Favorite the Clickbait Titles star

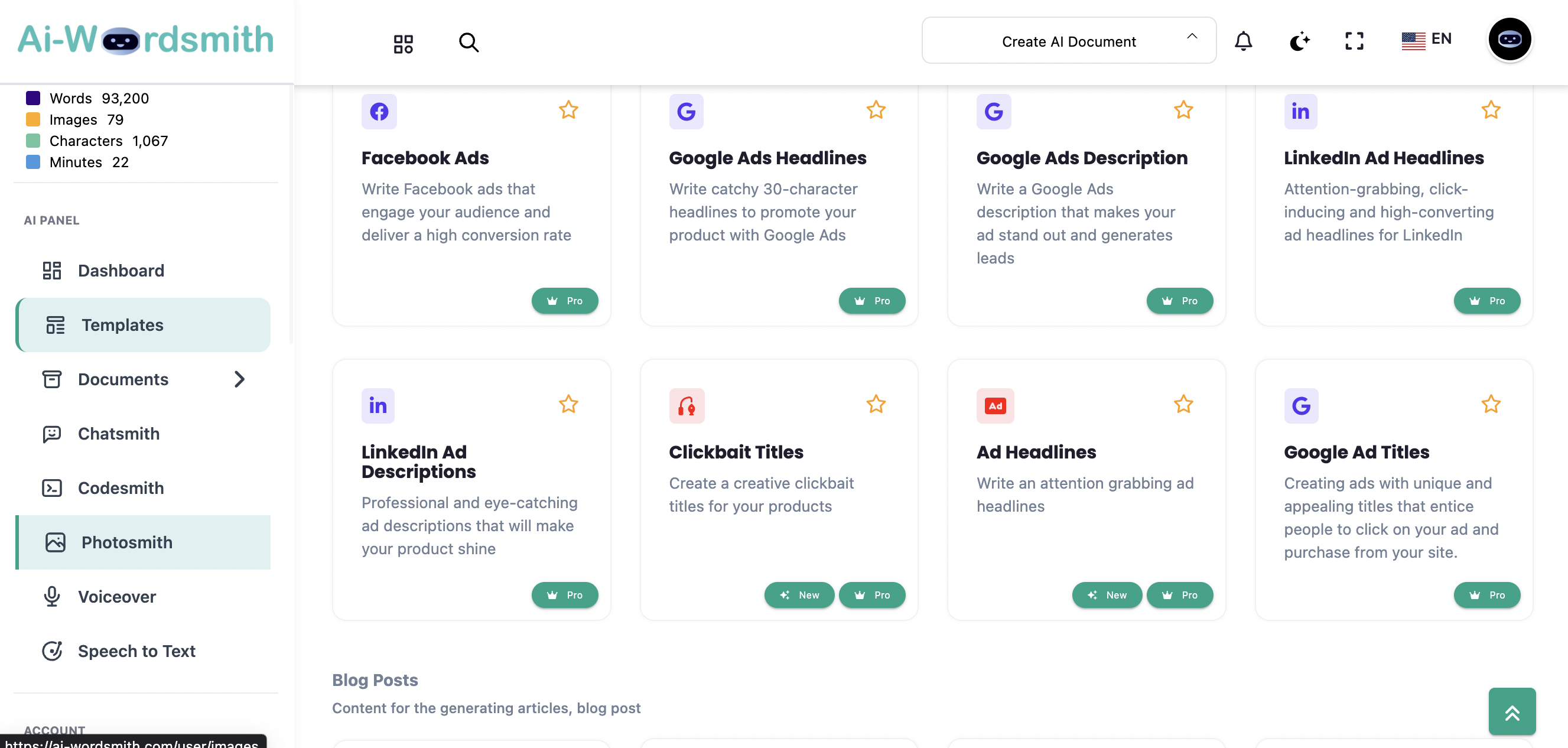click(876, 404)
